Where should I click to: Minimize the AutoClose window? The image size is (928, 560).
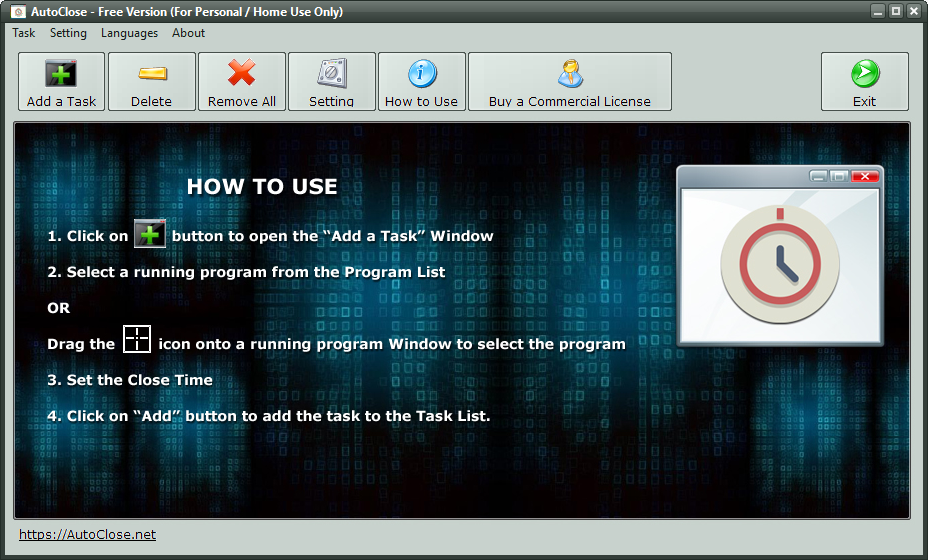tap(877, 11)
